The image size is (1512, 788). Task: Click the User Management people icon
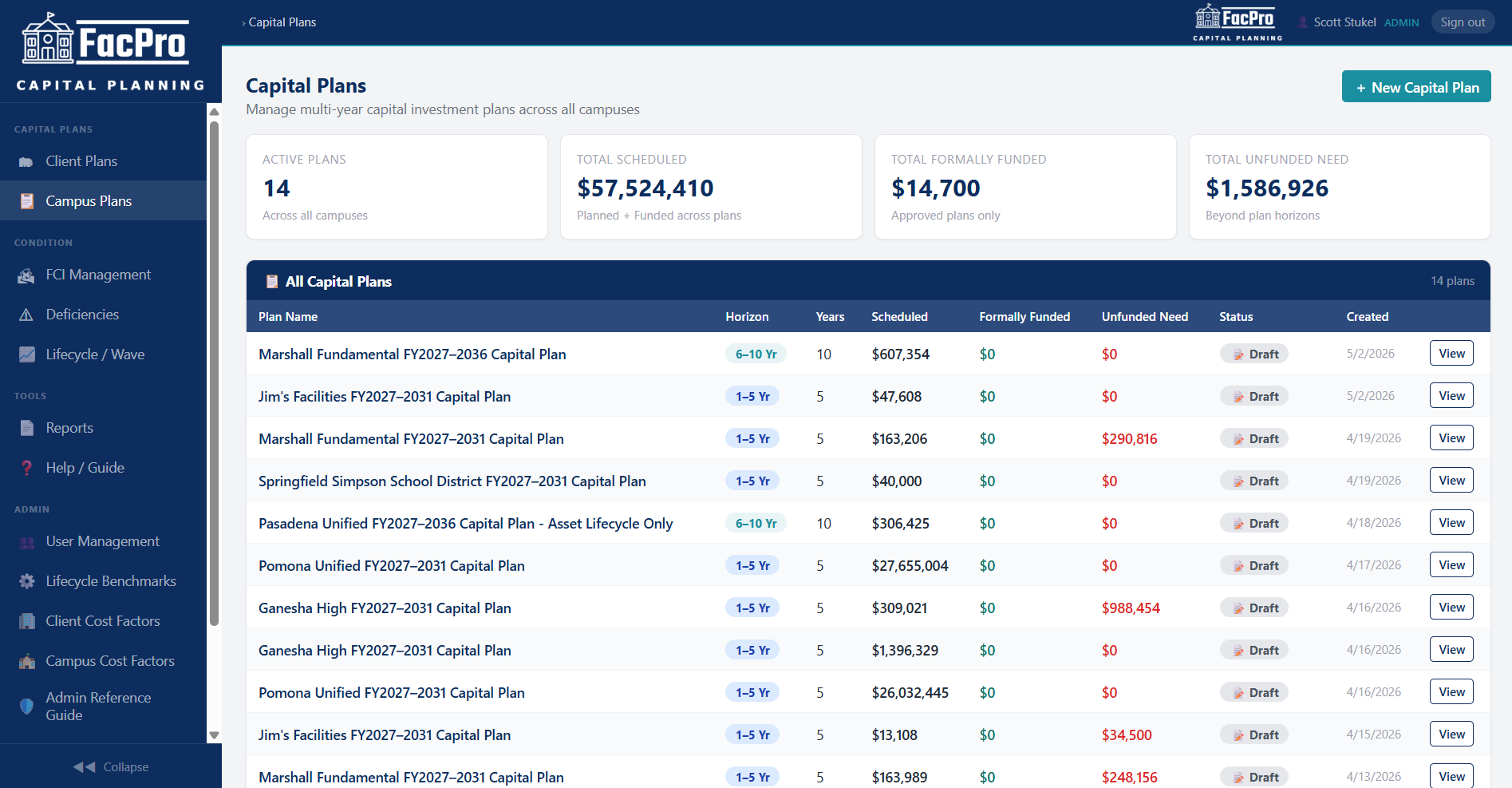pos(26,541)
